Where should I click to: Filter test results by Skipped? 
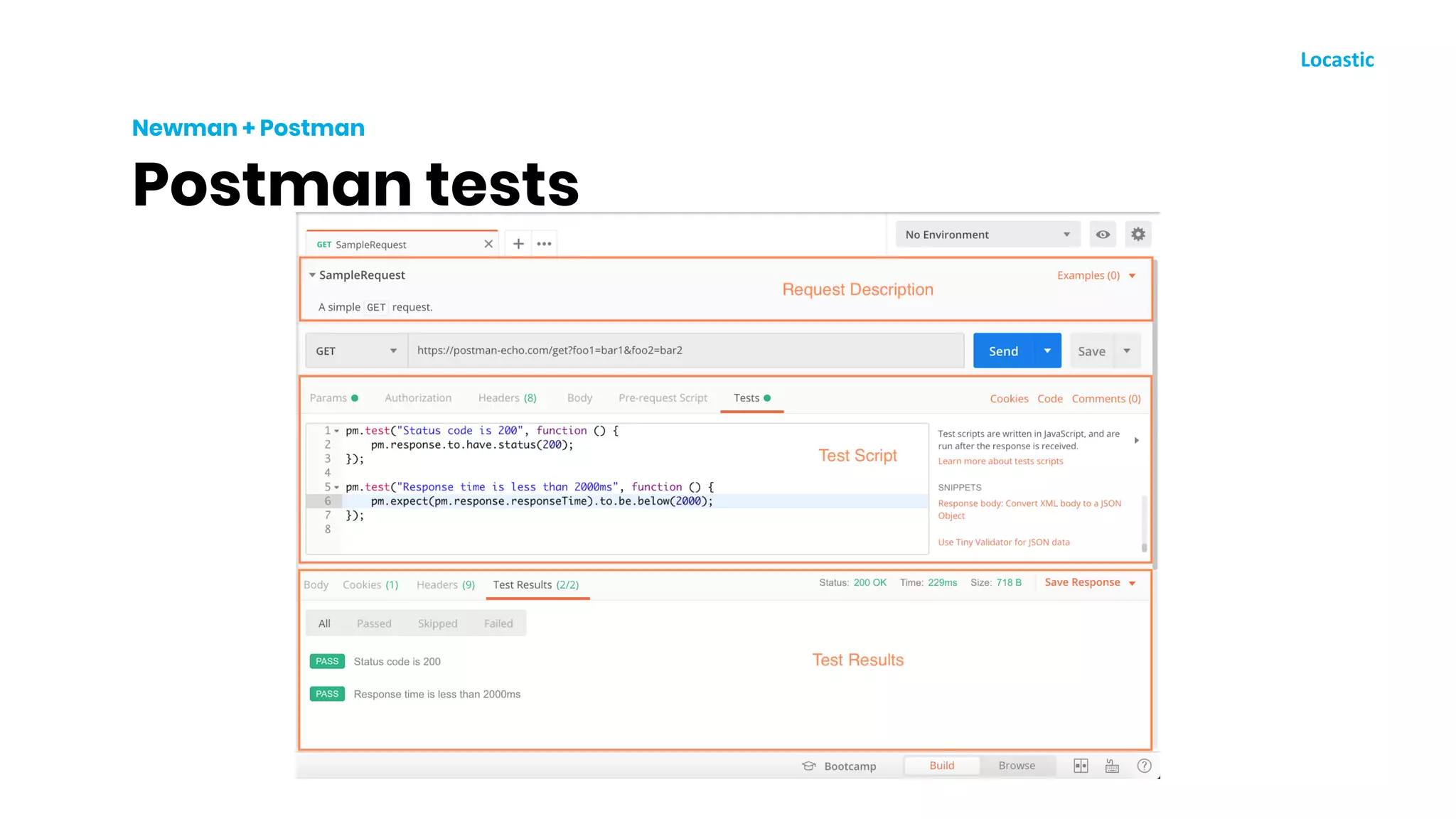[x=437, y=623]
